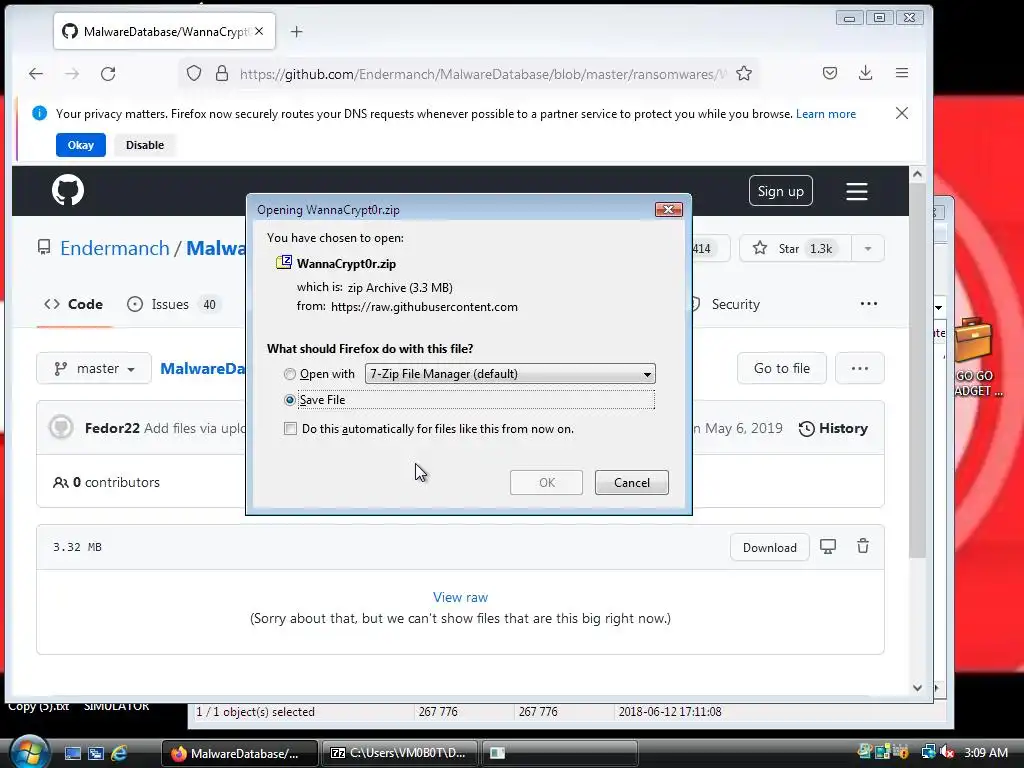Image resolution: width=1024 pixels, height=768 pixels.
Task: Follow the Learn more link
Action: (825, 114)
